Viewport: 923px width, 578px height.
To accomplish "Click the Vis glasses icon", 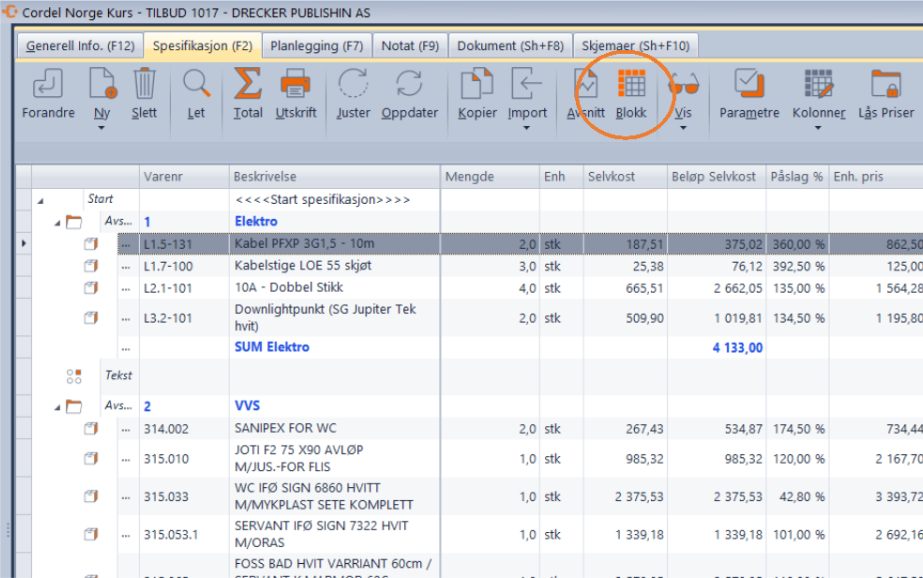I will pyautogui.click(x=683, y=84).
